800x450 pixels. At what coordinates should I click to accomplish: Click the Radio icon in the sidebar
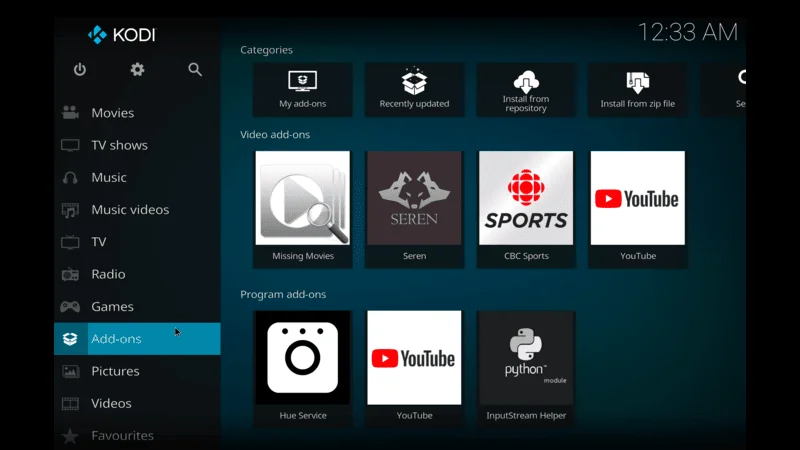tap(70, 274)
